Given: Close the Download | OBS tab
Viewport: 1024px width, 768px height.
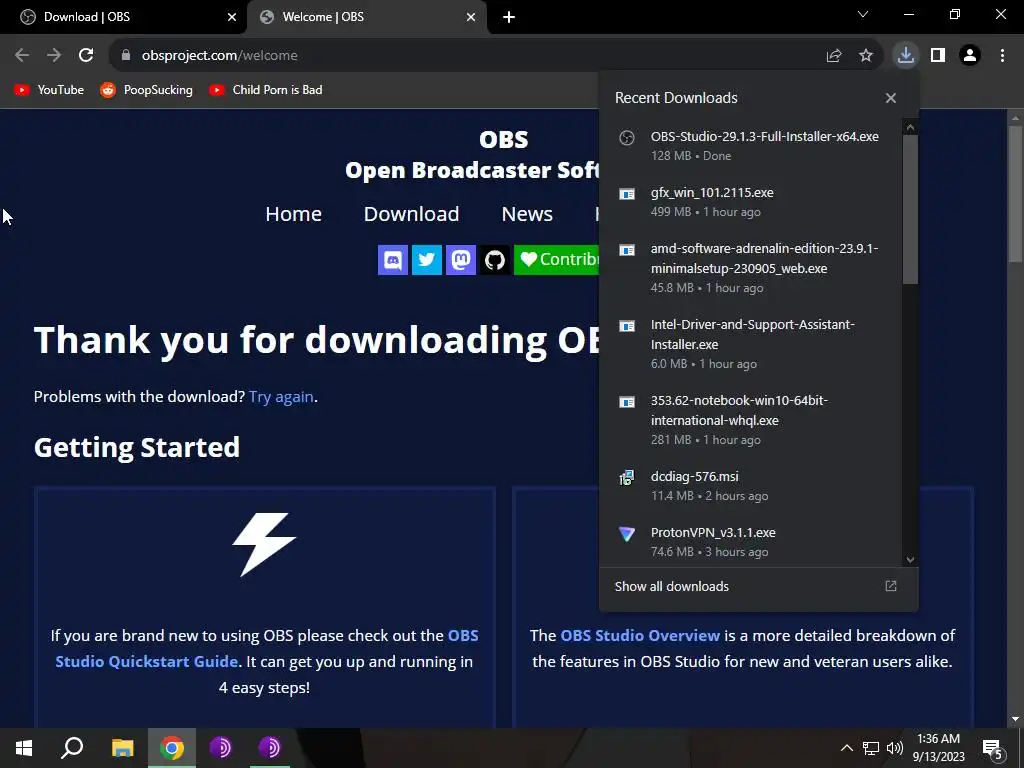Looking at the screenshot, I should [x=232, y=18].
